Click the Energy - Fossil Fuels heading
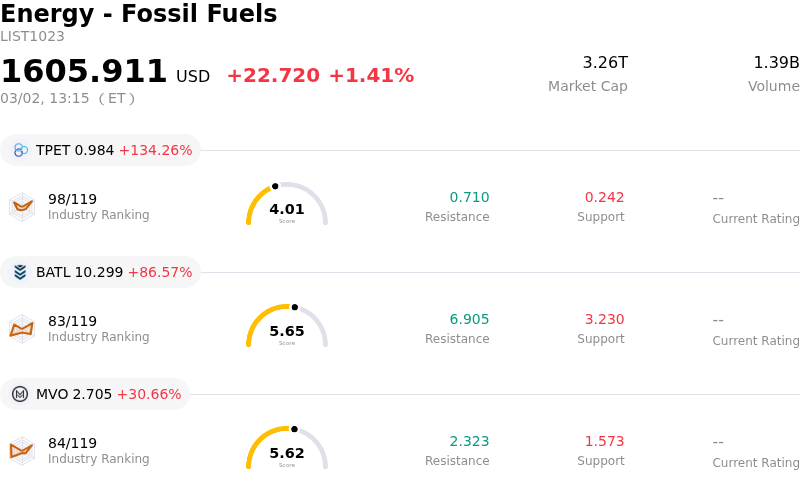 click(139, 14)
